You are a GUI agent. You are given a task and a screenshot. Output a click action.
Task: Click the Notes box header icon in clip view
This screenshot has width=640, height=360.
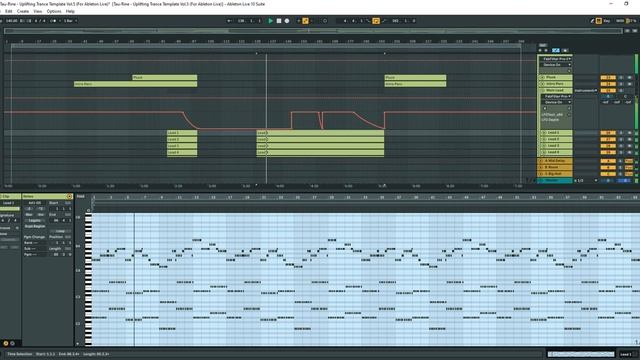pos(69,196)
